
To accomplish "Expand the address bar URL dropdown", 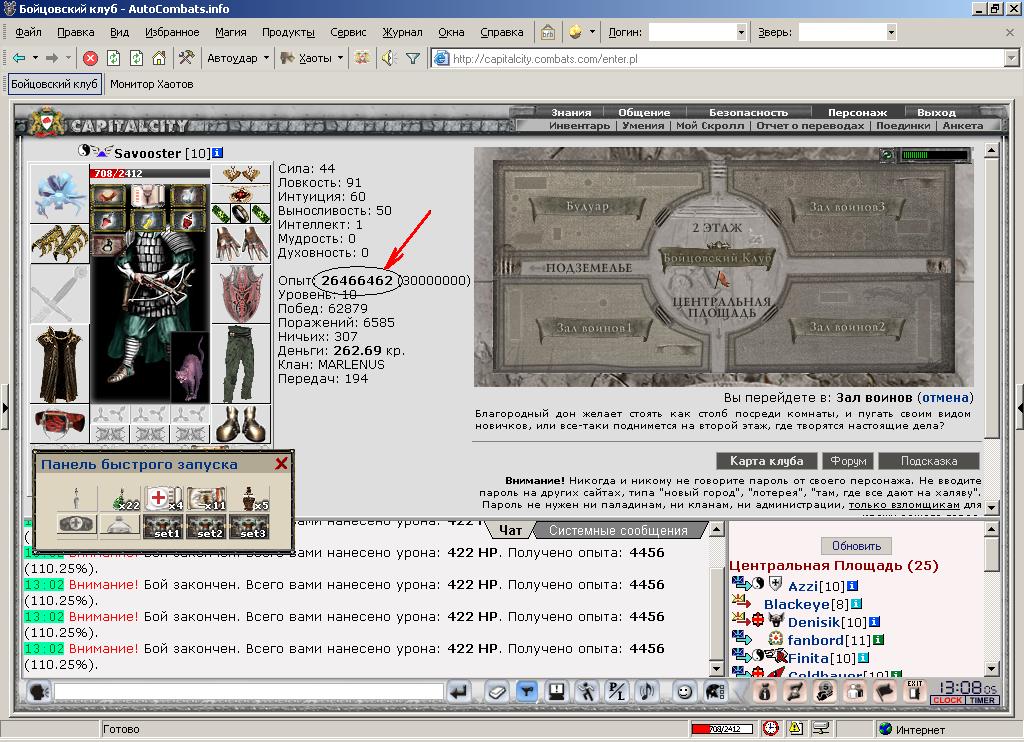I will coord(1012,59).
